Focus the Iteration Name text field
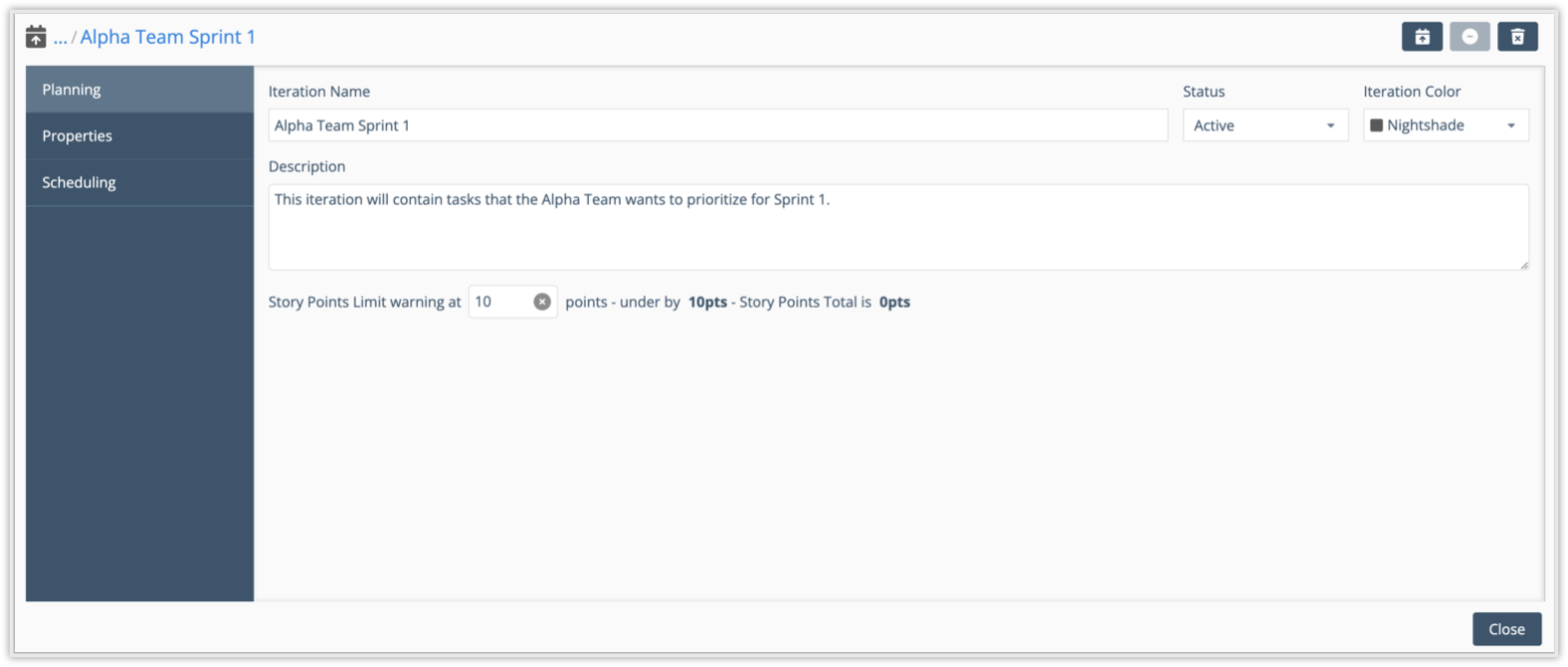Viewport: 1568px width, 667px height. [716, 125]
